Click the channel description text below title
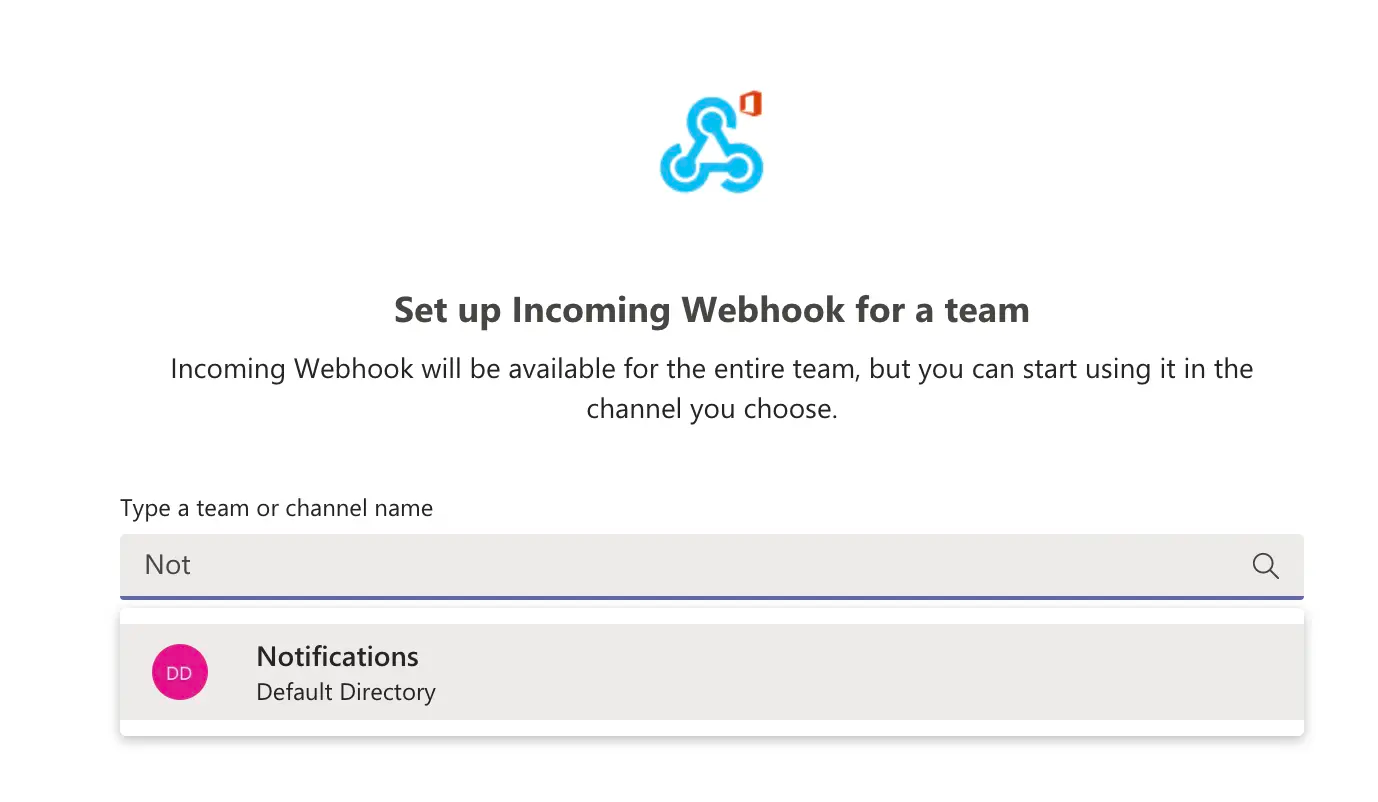Screen dimensions: 1378x802 pos(712,388)
